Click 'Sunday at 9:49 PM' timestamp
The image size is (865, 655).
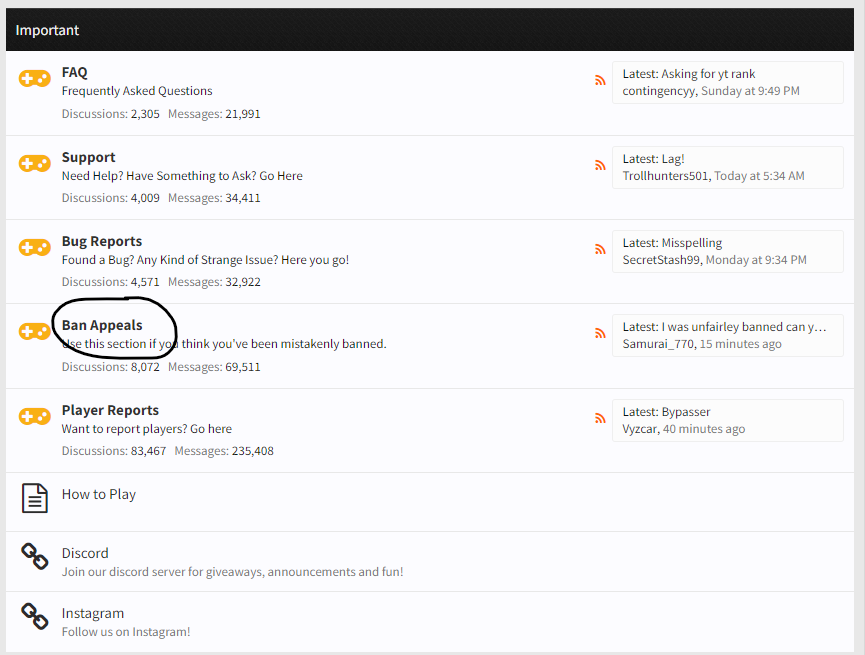tap(750, 91)
